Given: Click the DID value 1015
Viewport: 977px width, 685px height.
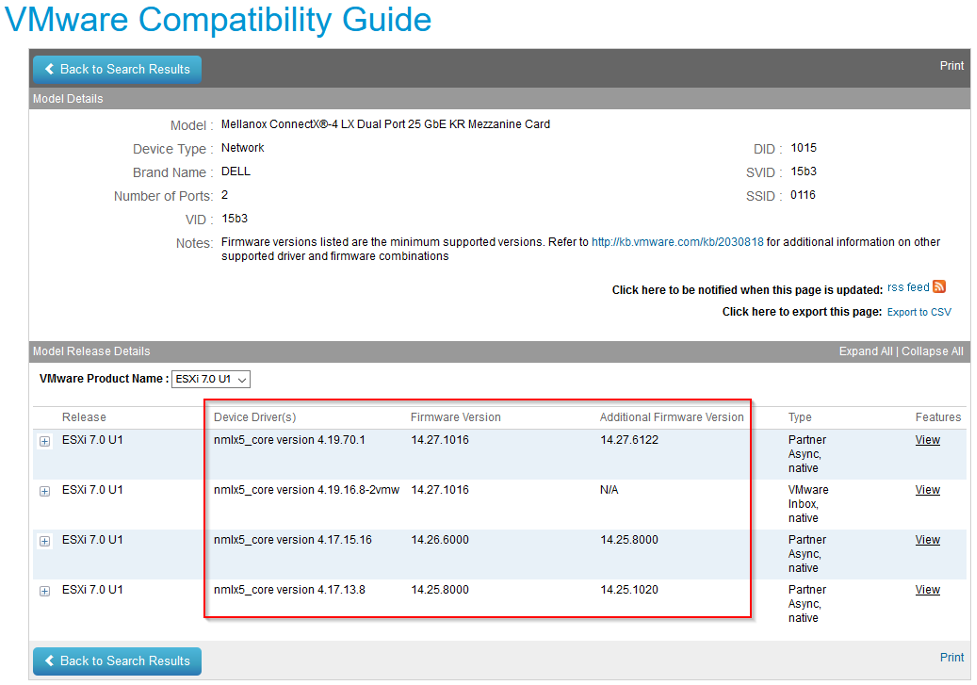Looking at the screenshot, I should tap(803, 148).
